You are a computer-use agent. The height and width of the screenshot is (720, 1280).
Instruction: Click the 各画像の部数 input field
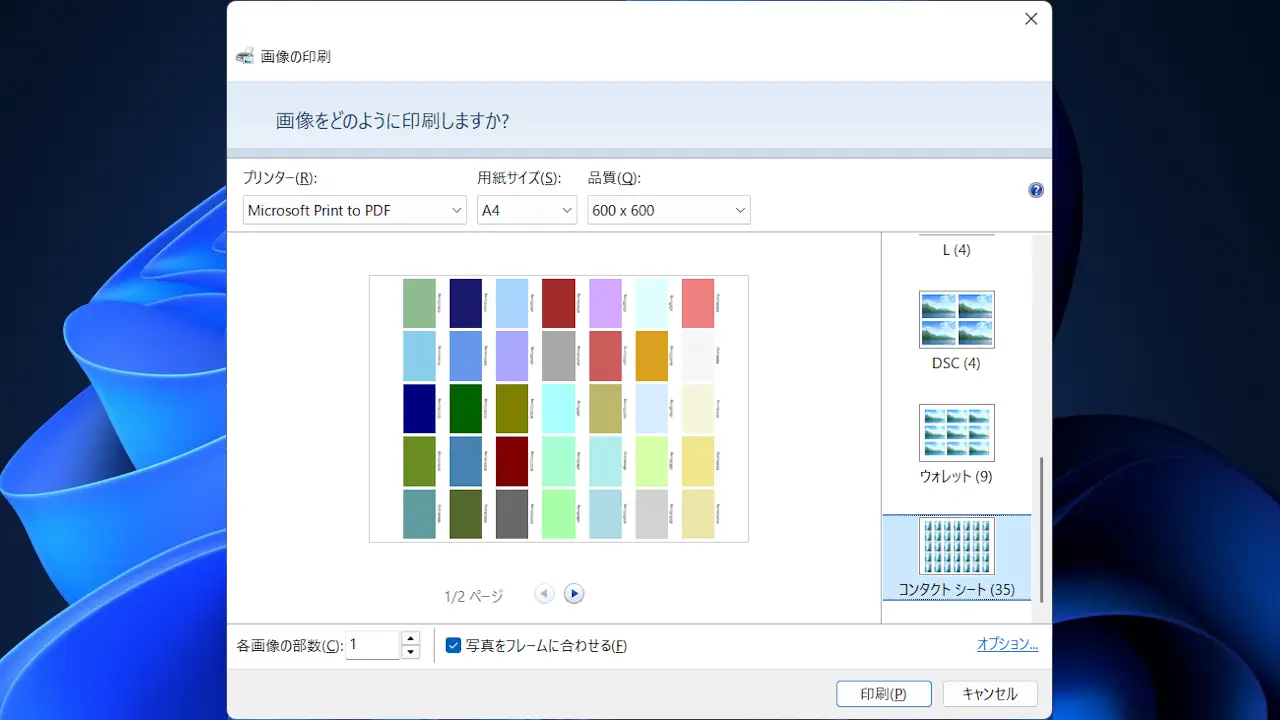pos(372,645)
